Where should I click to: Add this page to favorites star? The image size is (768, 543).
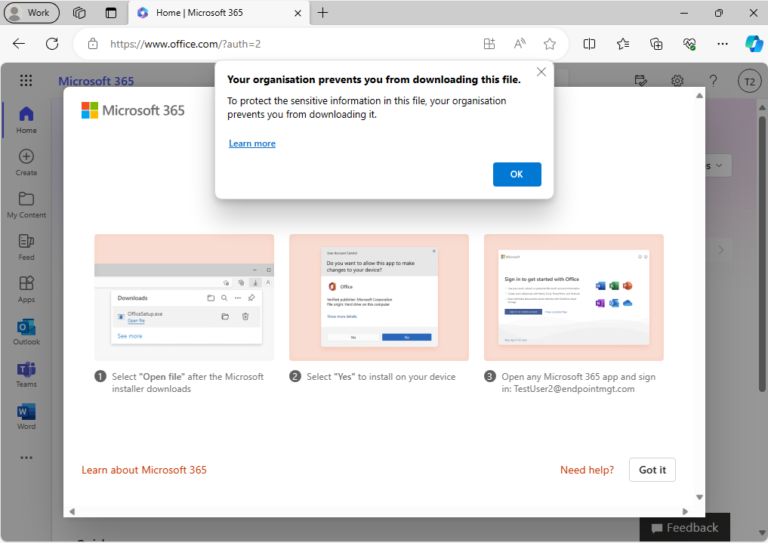tap(550, 44)
